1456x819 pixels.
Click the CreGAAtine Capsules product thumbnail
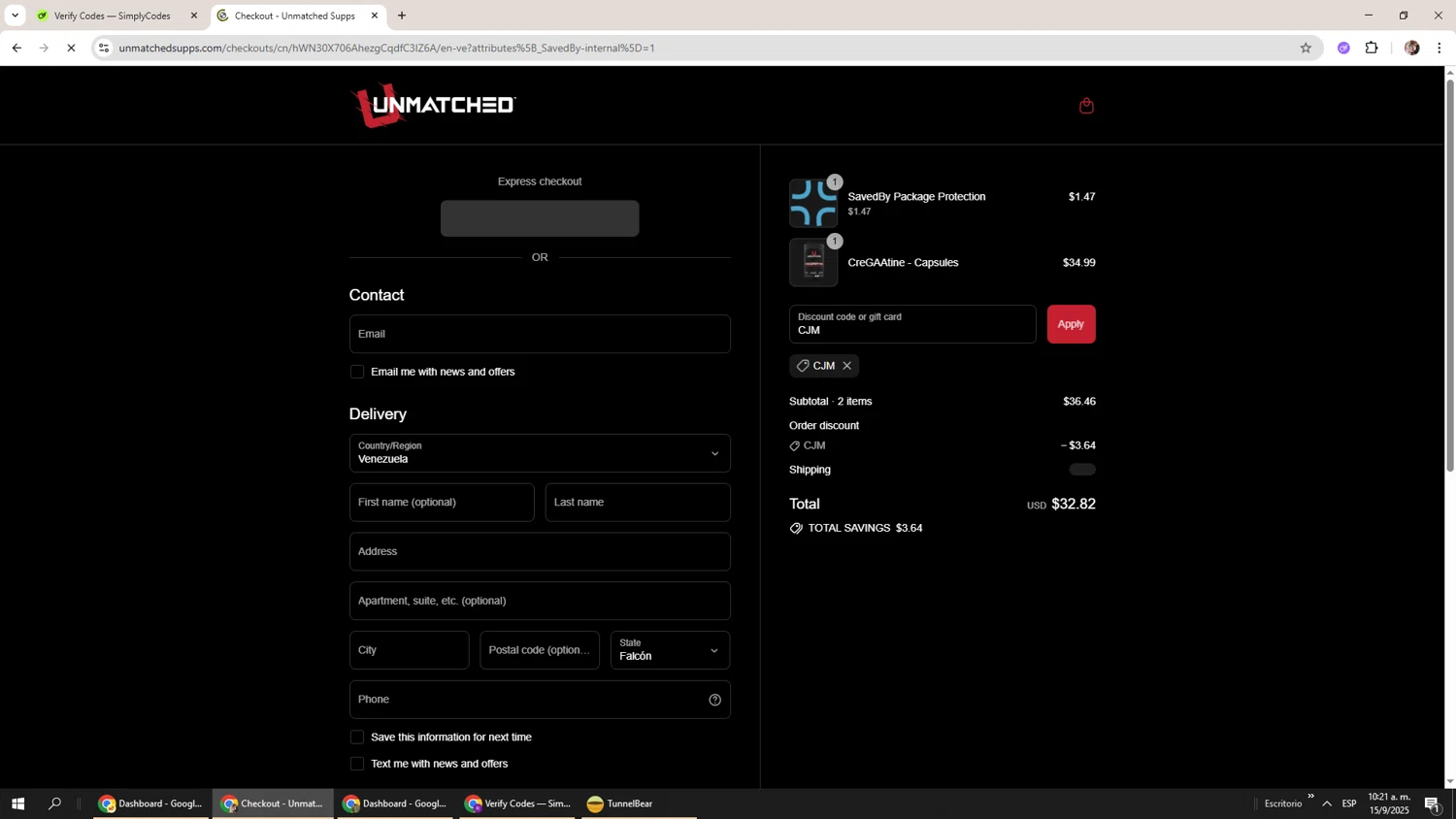pyautogui.click(x=813, y=262)
